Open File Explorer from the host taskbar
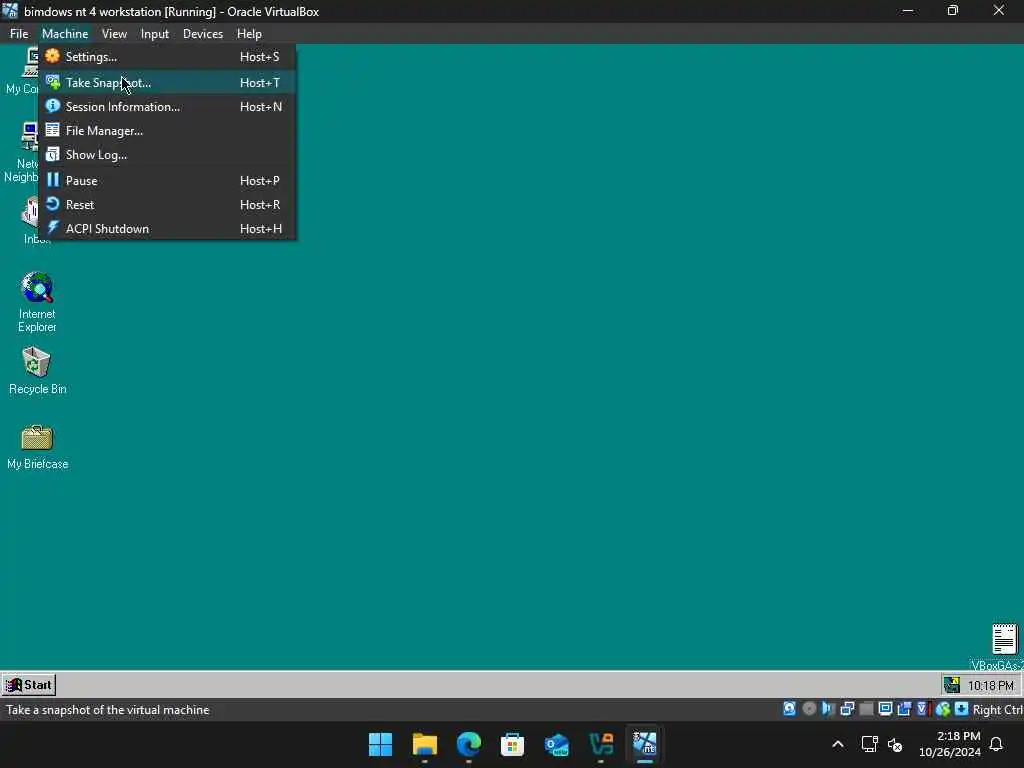Screen dimensions: 1024x768 click(424, 744)
